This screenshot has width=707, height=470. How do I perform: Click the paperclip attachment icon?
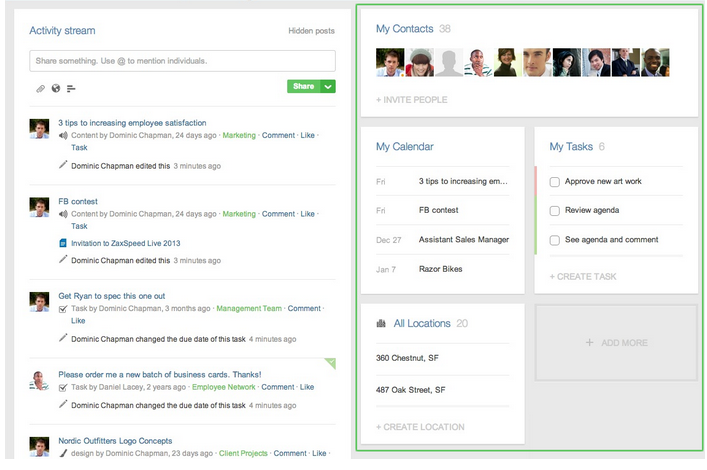[x=41, y=89]
